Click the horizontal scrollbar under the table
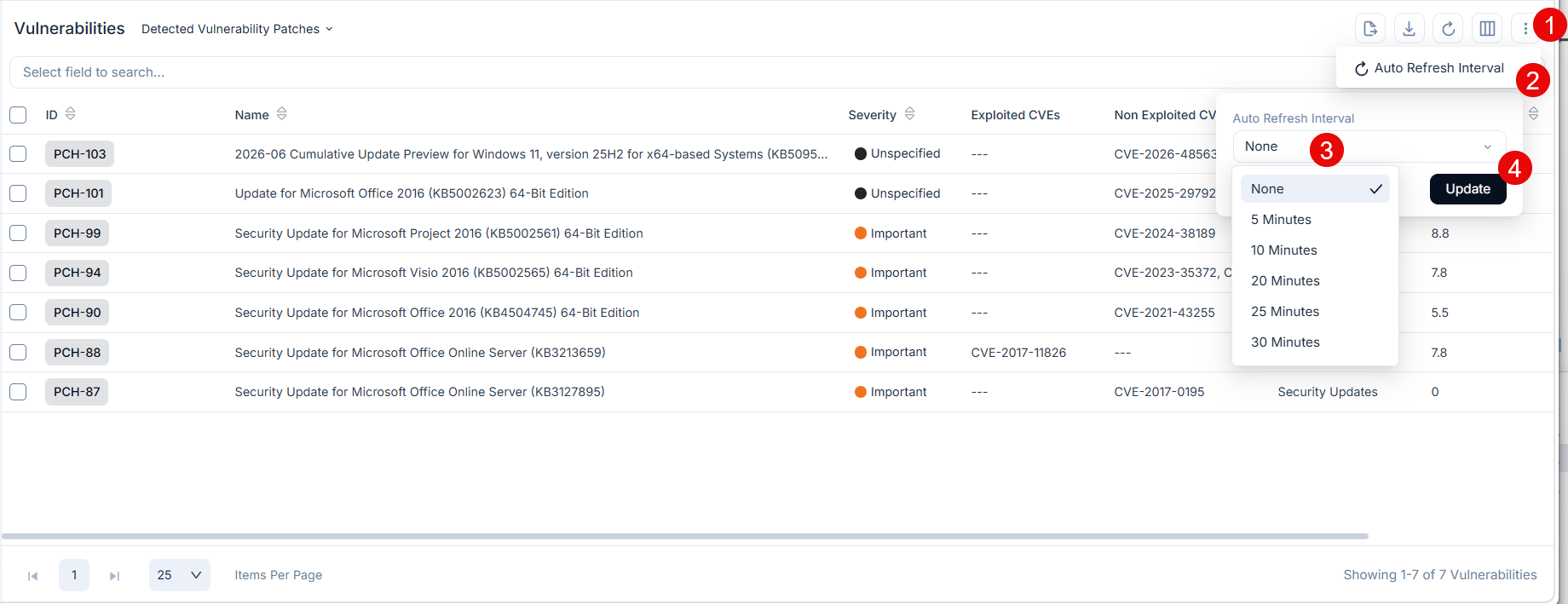The image size is (1568, 604). pos(685,537)
